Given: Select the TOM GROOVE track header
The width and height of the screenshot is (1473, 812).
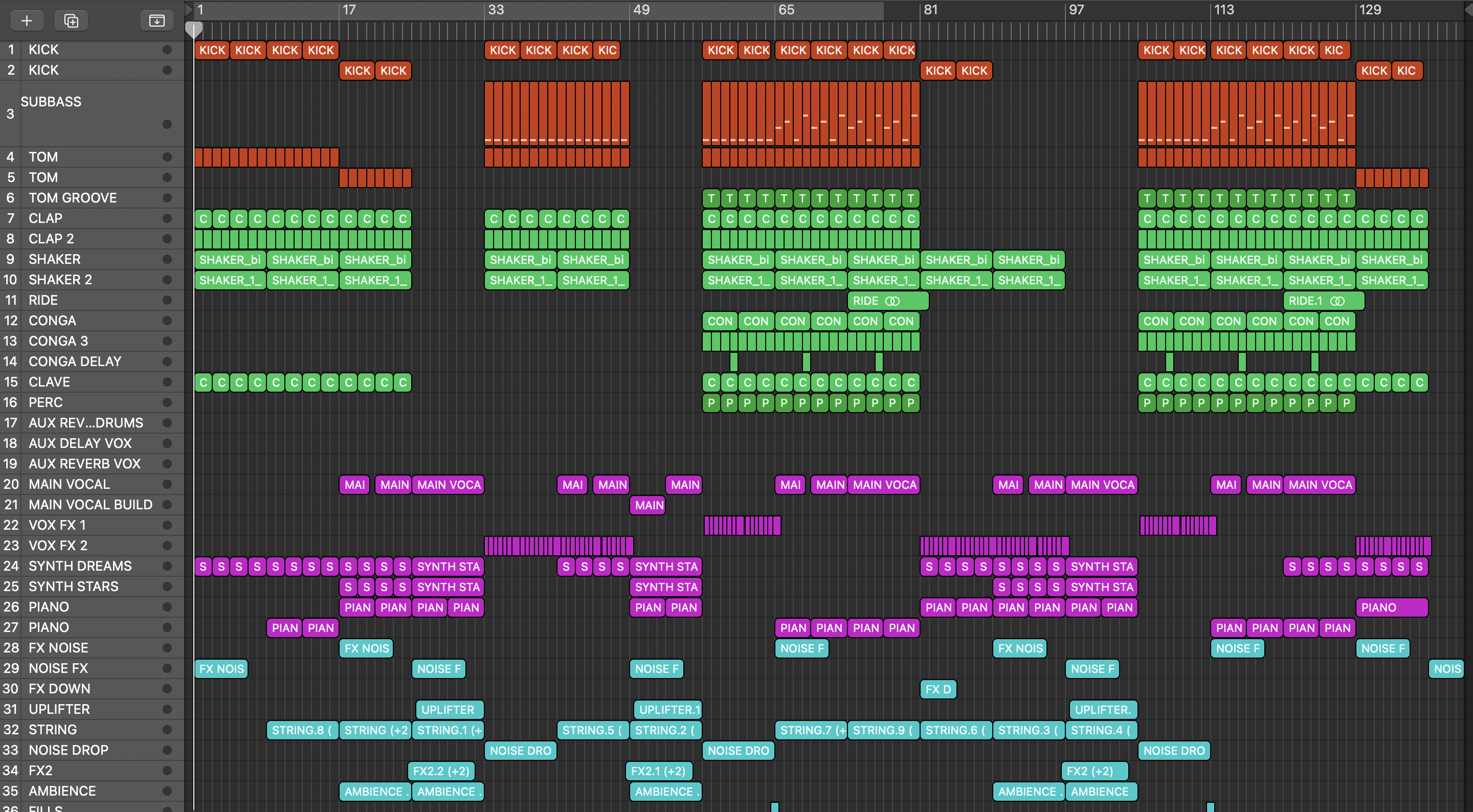Looking at the screenshot, I should coord(73,198).
